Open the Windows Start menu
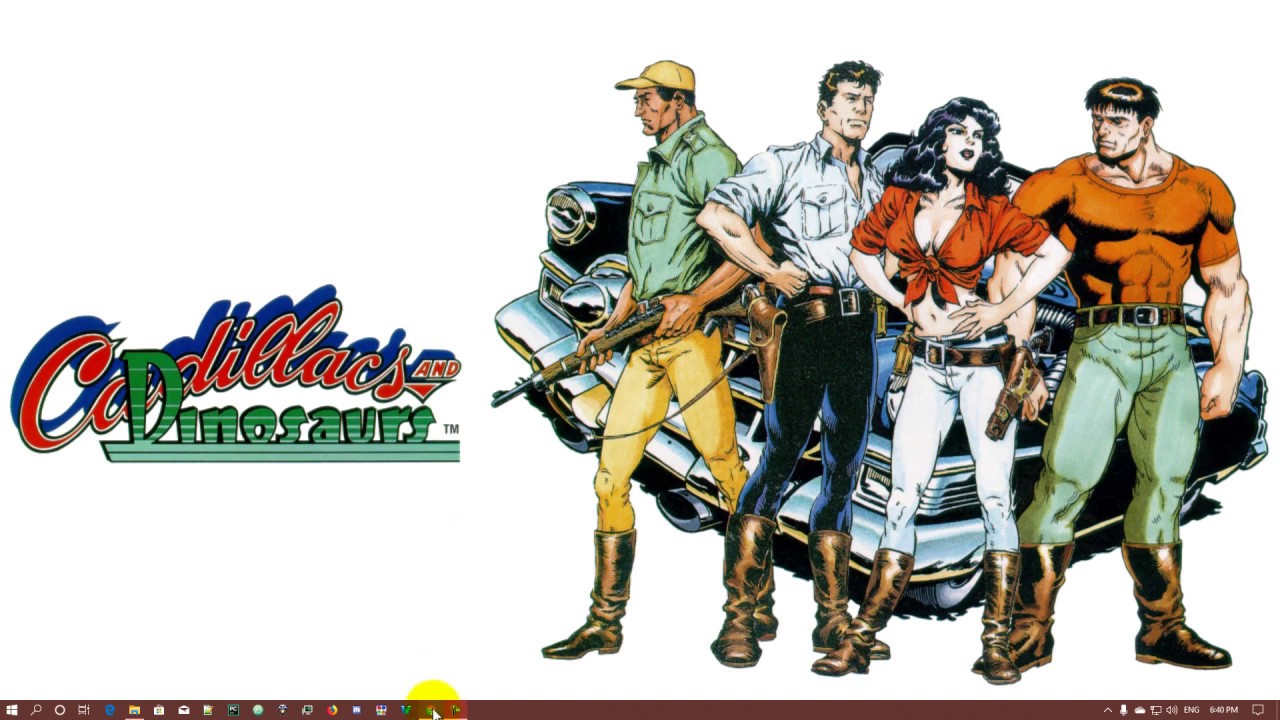 coord(12,710)
